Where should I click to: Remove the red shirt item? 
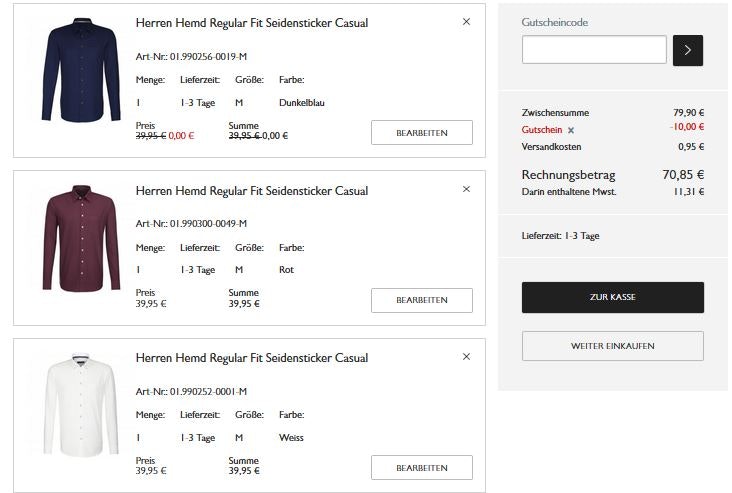(466, 189)
